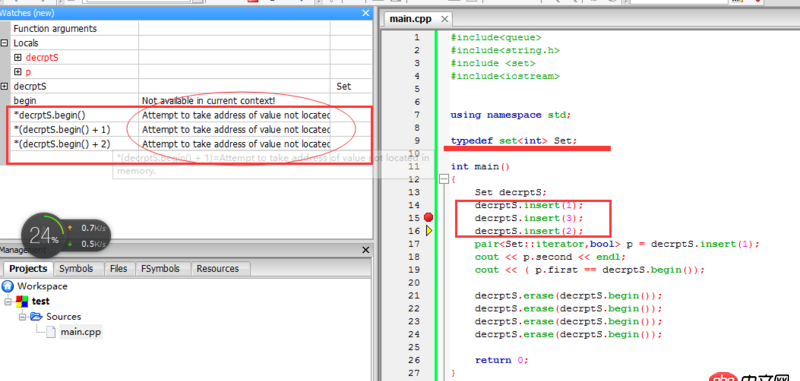The height and width of the screenshot is (381, 800).
Task: Click line number 14 in the margin
Action: click(414, 205)
